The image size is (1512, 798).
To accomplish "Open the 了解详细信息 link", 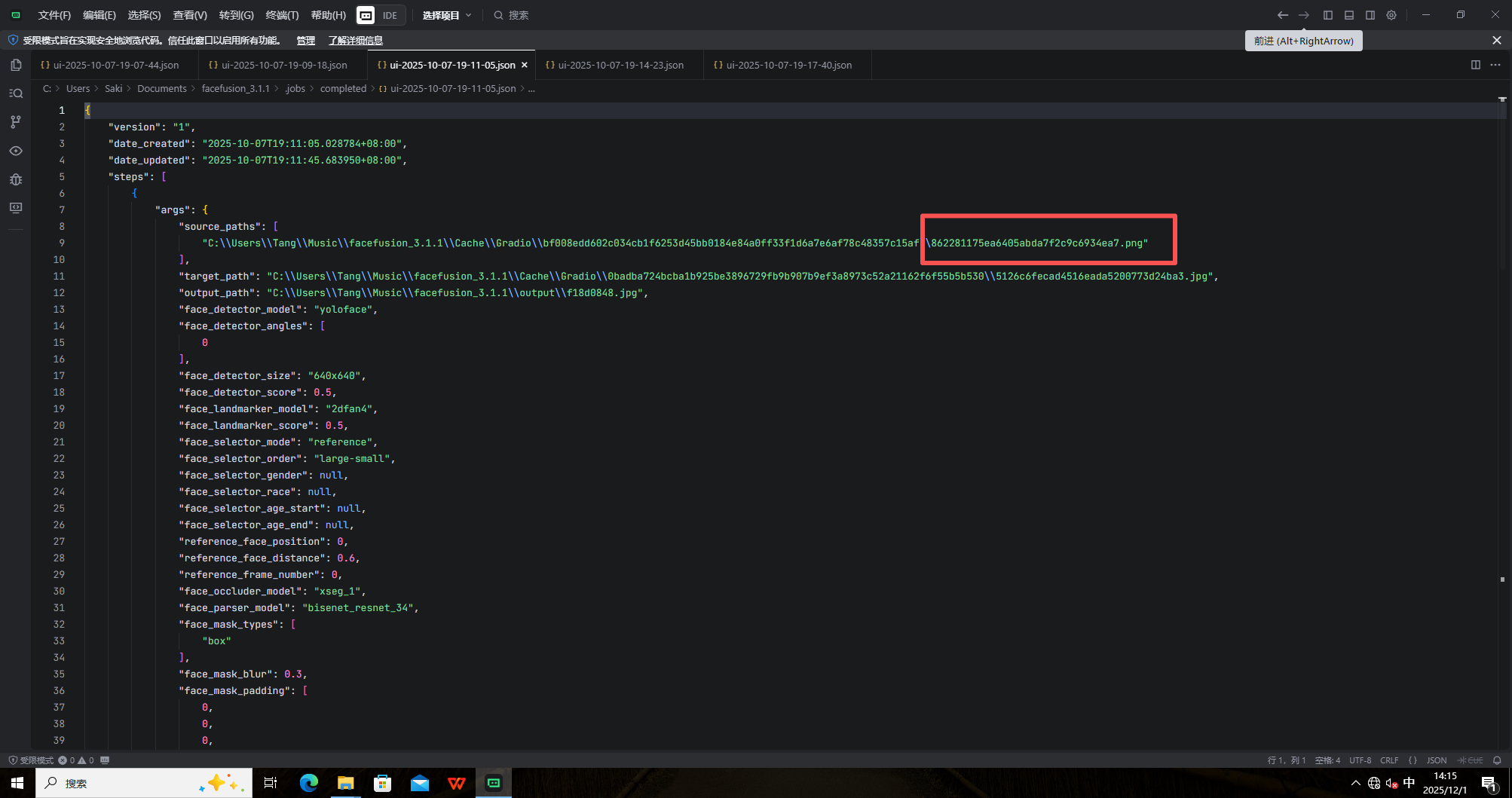I will 356,41.
